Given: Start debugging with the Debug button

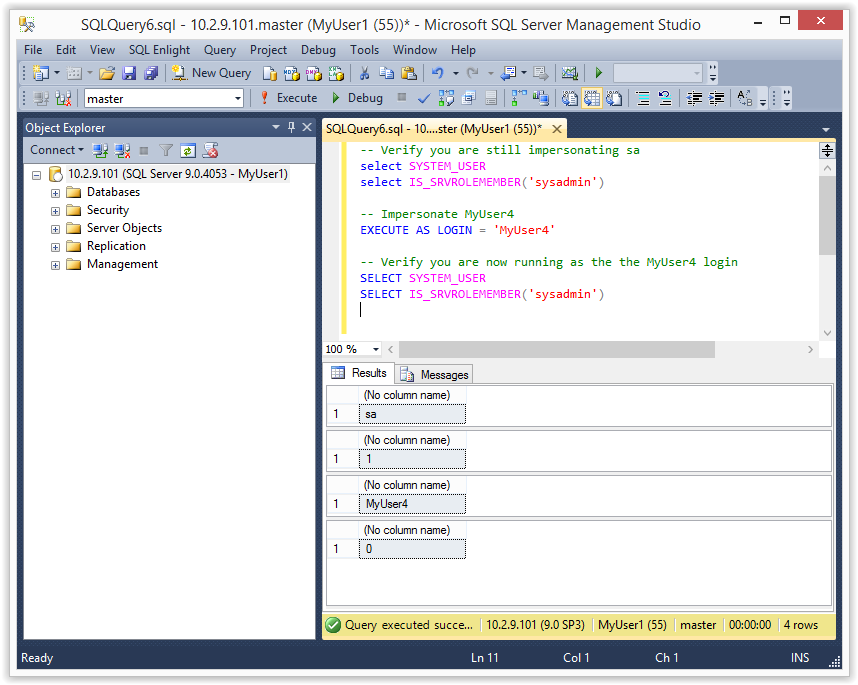Looking at the screenshot, I should point(357,98).
